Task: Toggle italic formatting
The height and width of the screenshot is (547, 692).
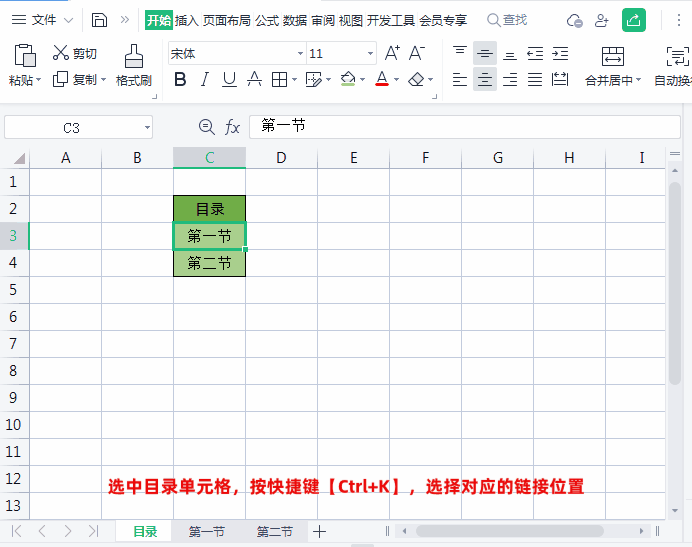Action: [x=204, y=79]
